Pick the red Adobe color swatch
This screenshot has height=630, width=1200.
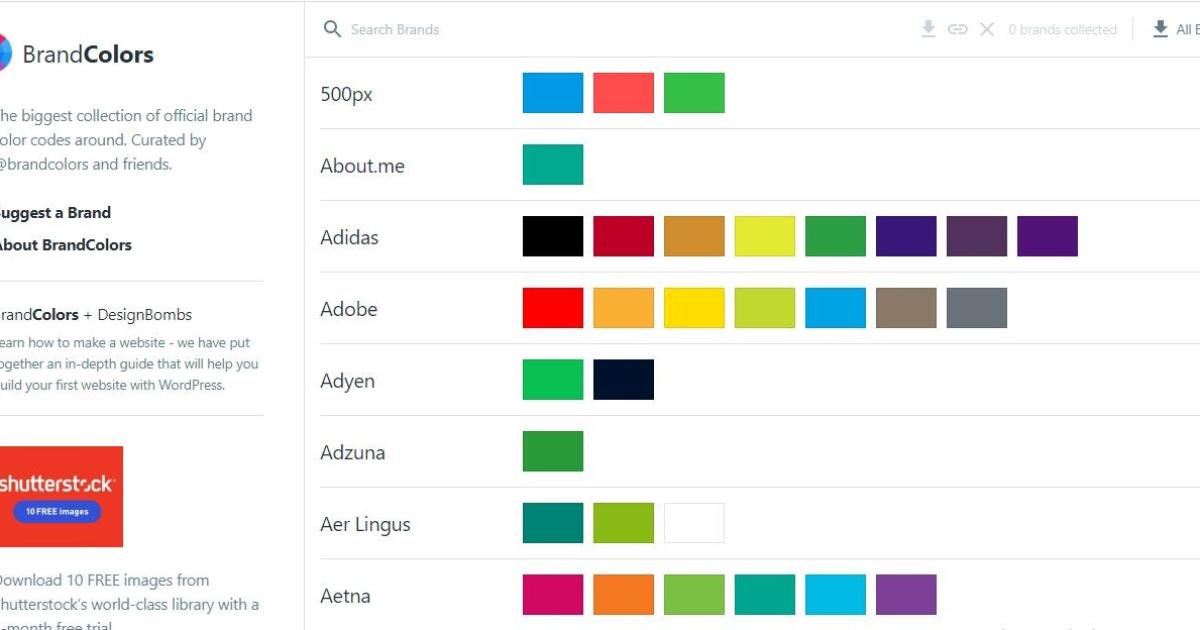553,308
